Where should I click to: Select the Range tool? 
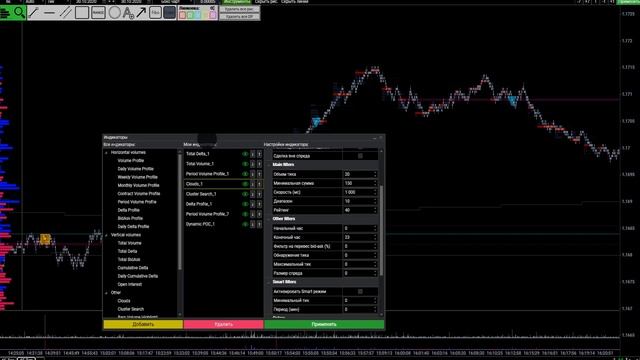98,13
